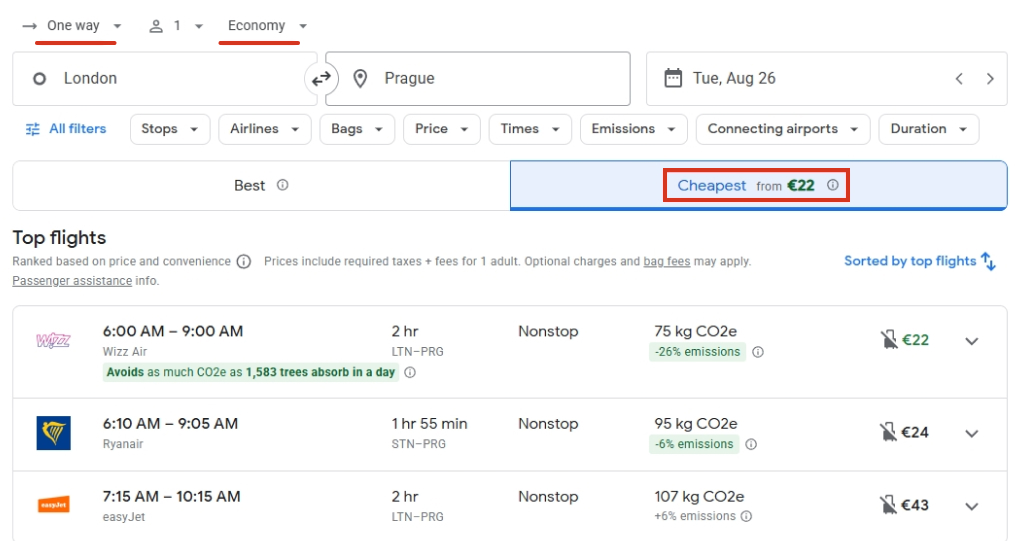This screenshot has width=1024, height=541.
Task: Open the Emissions filter dropdown
Action: click(633, 129)
